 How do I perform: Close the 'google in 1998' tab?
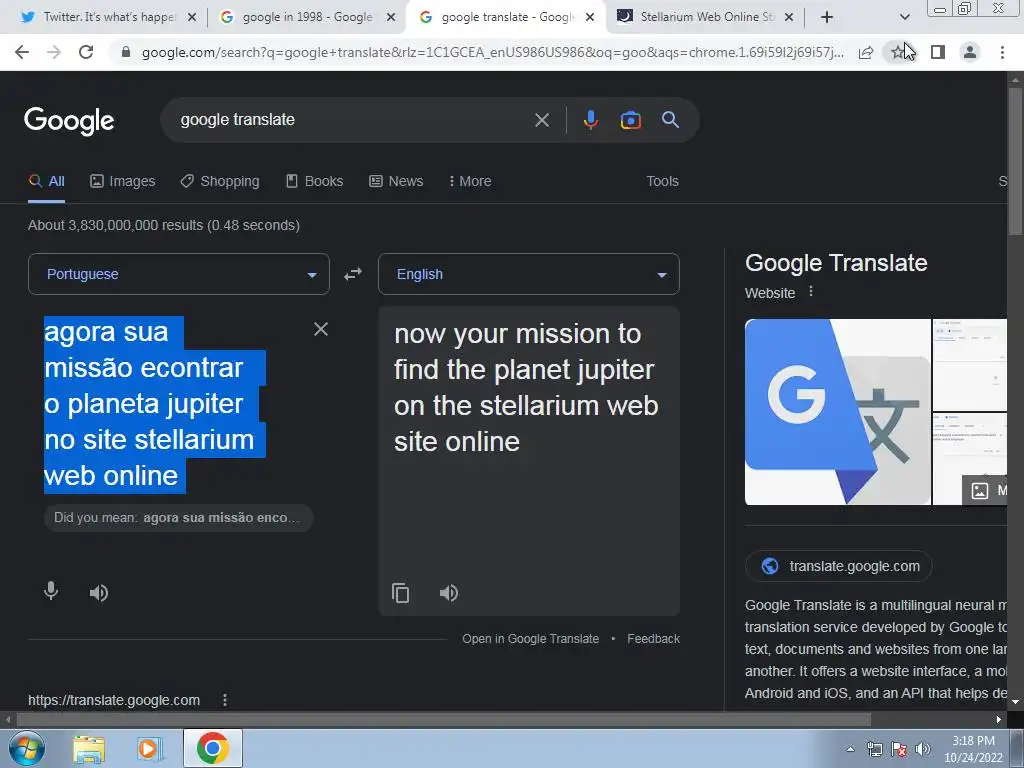point(391,17)
